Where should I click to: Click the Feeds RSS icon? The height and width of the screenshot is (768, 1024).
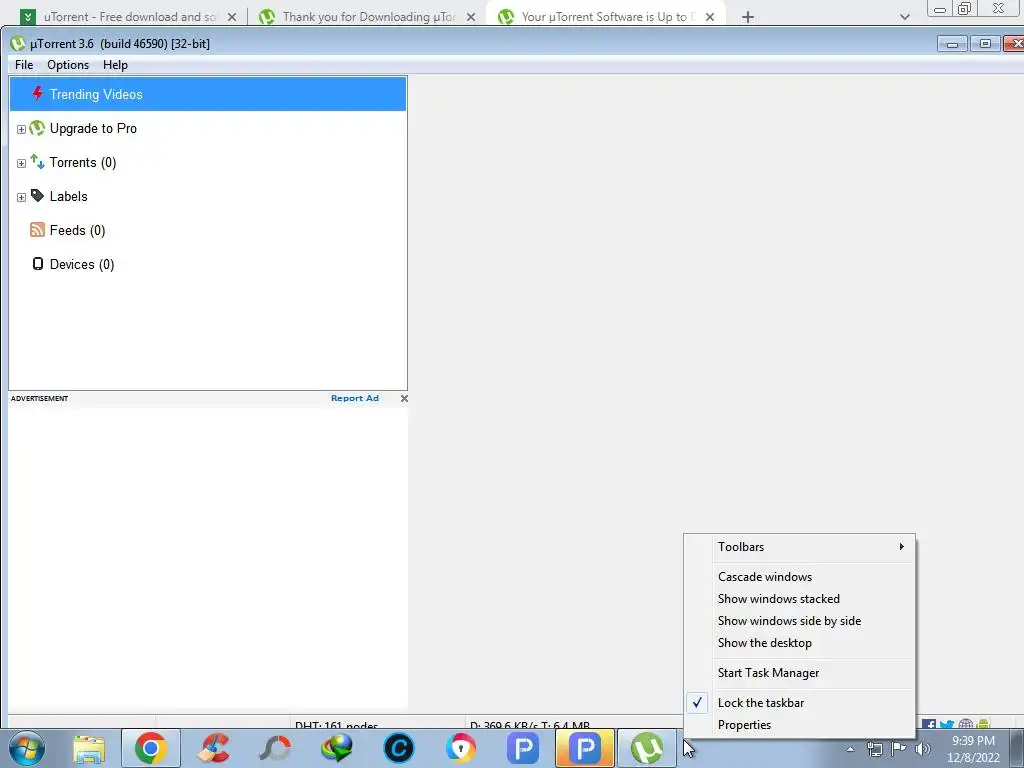37,229
